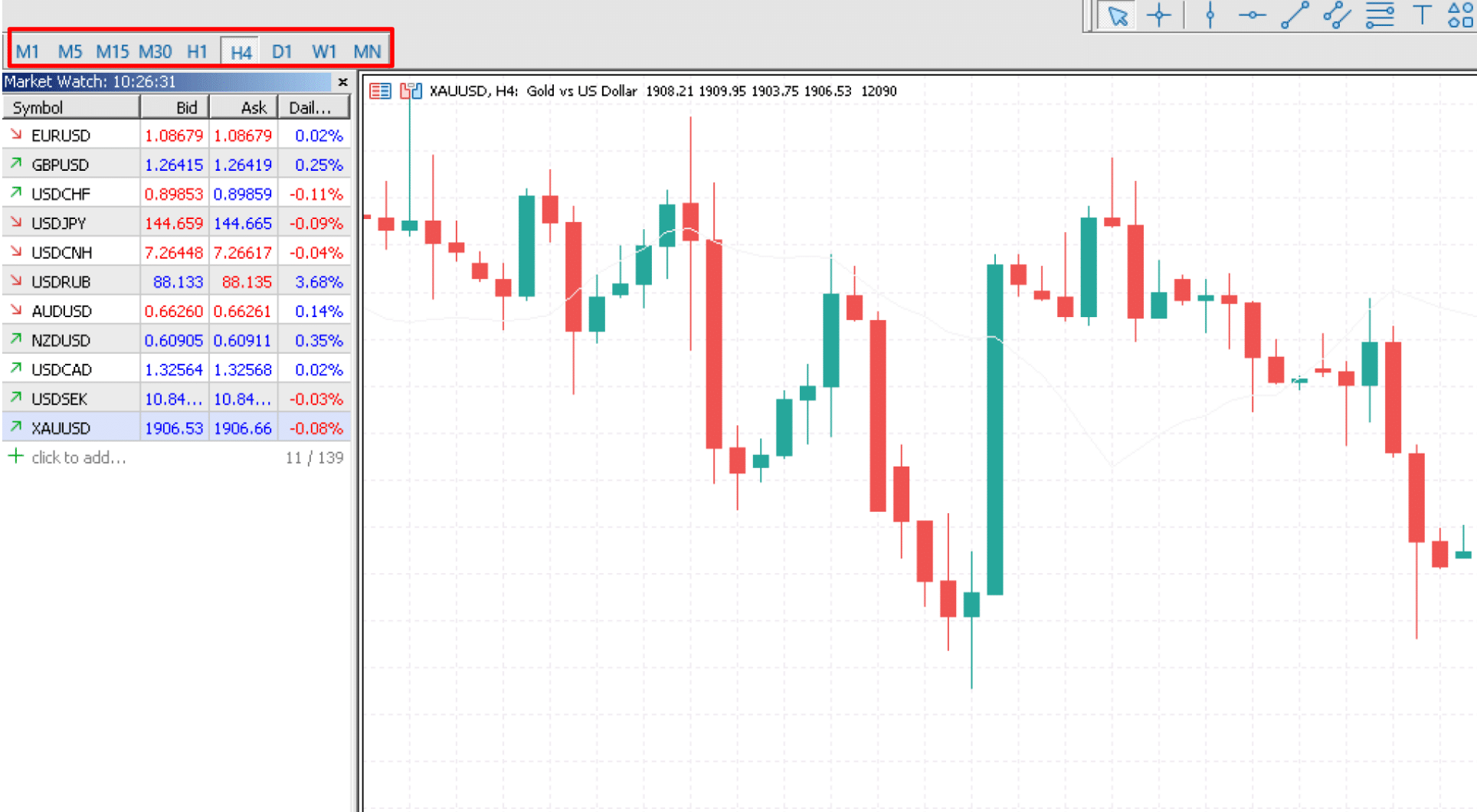Click the GBPUSD up arrow icon
This screenshot has width=1477, height=812.
click(x=16, y=164)
